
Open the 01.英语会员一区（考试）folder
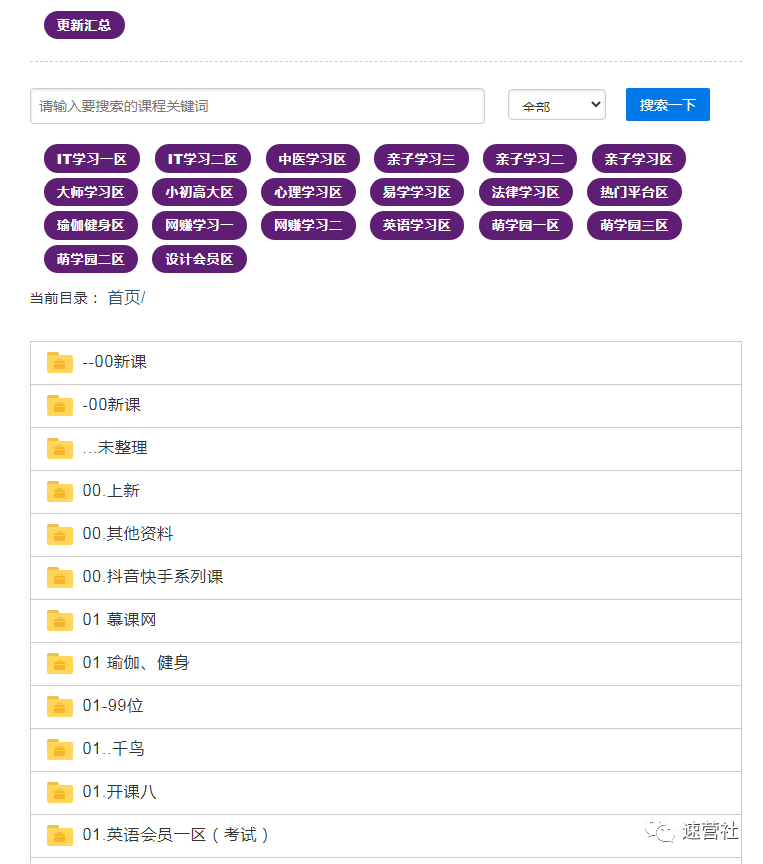pyautogui.click(x=176, y=835)
